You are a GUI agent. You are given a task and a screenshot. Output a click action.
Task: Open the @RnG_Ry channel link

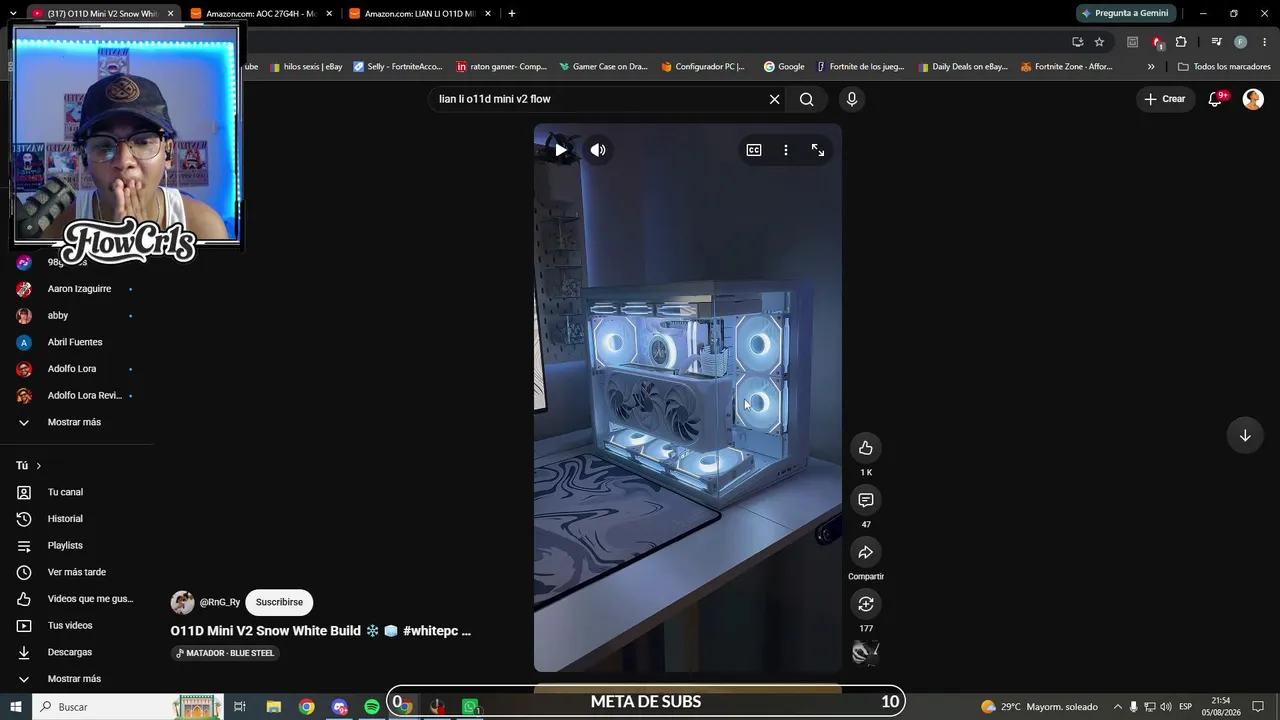point(220,602)
